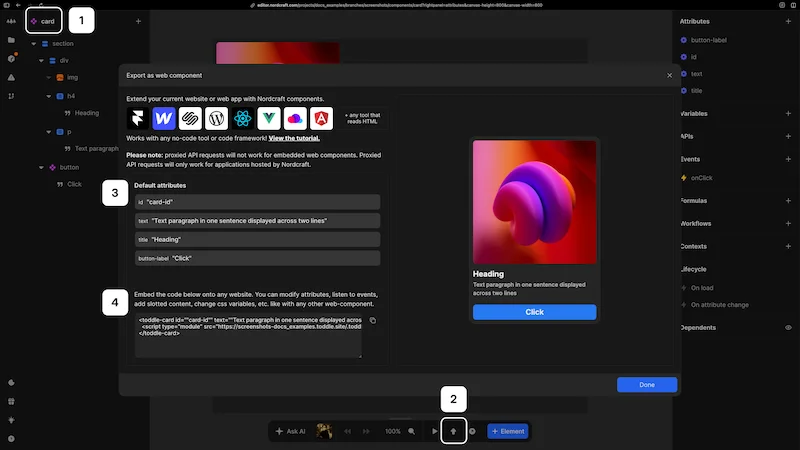
Task: Click the export arrow in bottom toolbar
Action: pyautogui.click(x=453, y=431)
